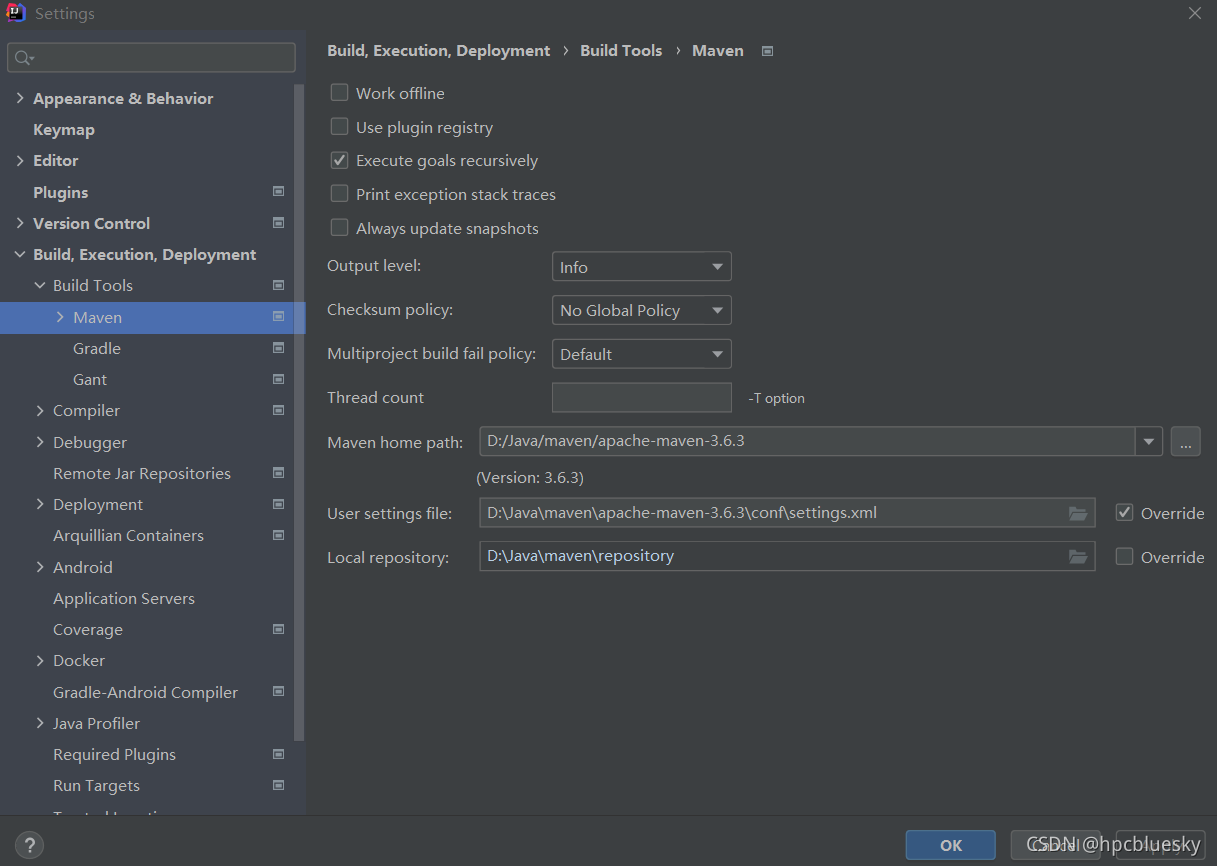Click the project-level icon beside Version Control

(278, 223)
